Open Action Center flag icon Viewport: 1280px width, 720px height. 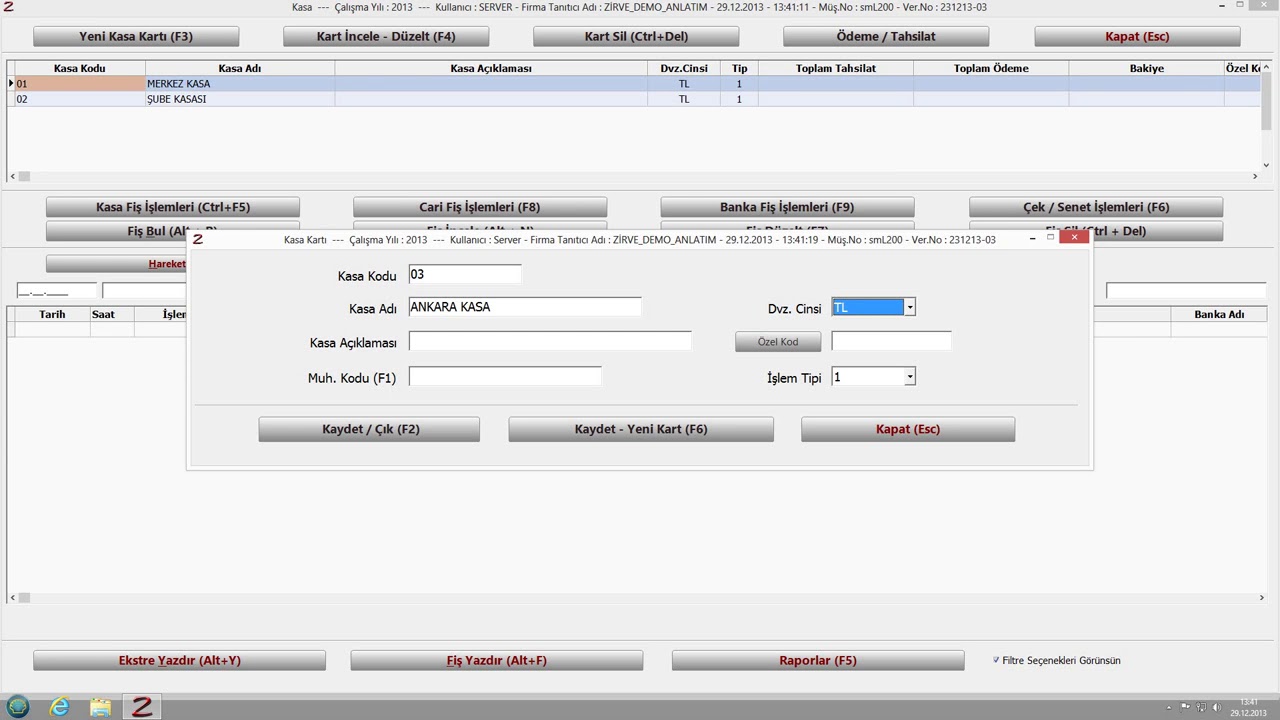click(1184, 708)
